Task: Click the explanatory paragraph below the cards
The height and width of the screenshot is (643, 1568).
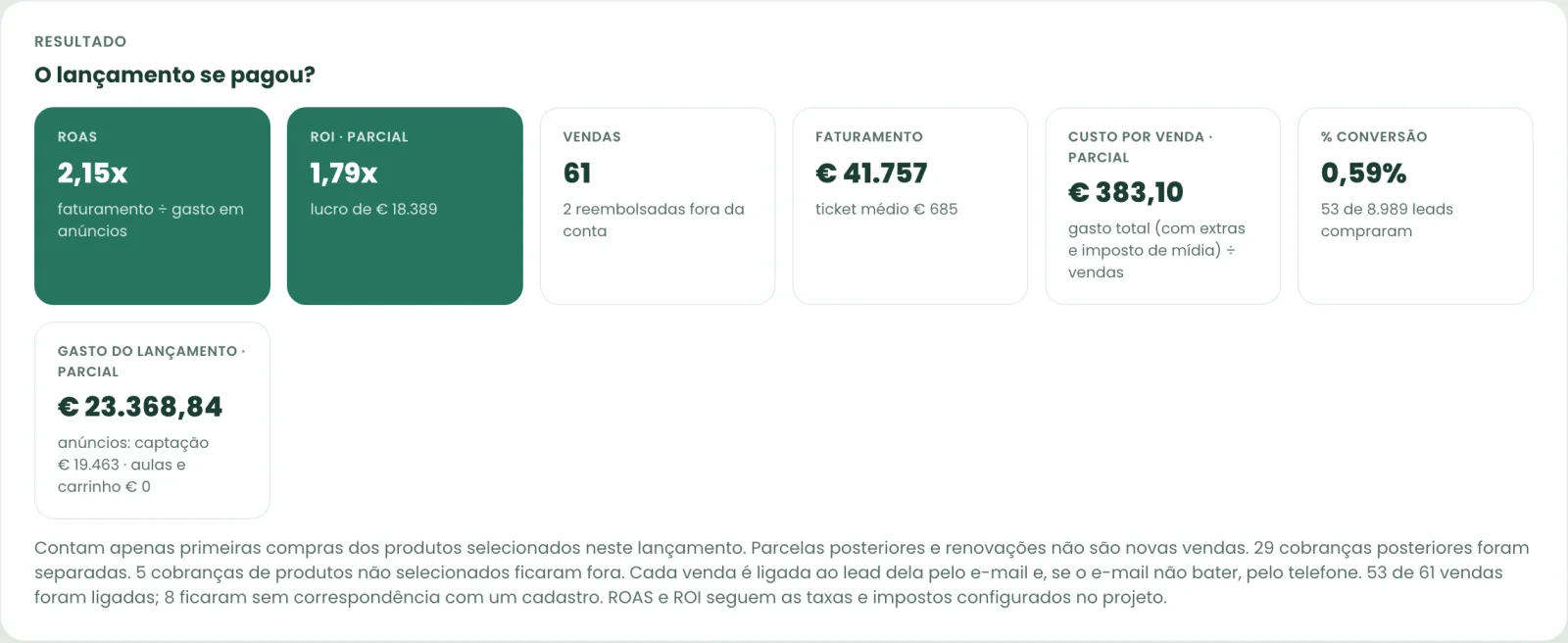Action: click(782, 572)
